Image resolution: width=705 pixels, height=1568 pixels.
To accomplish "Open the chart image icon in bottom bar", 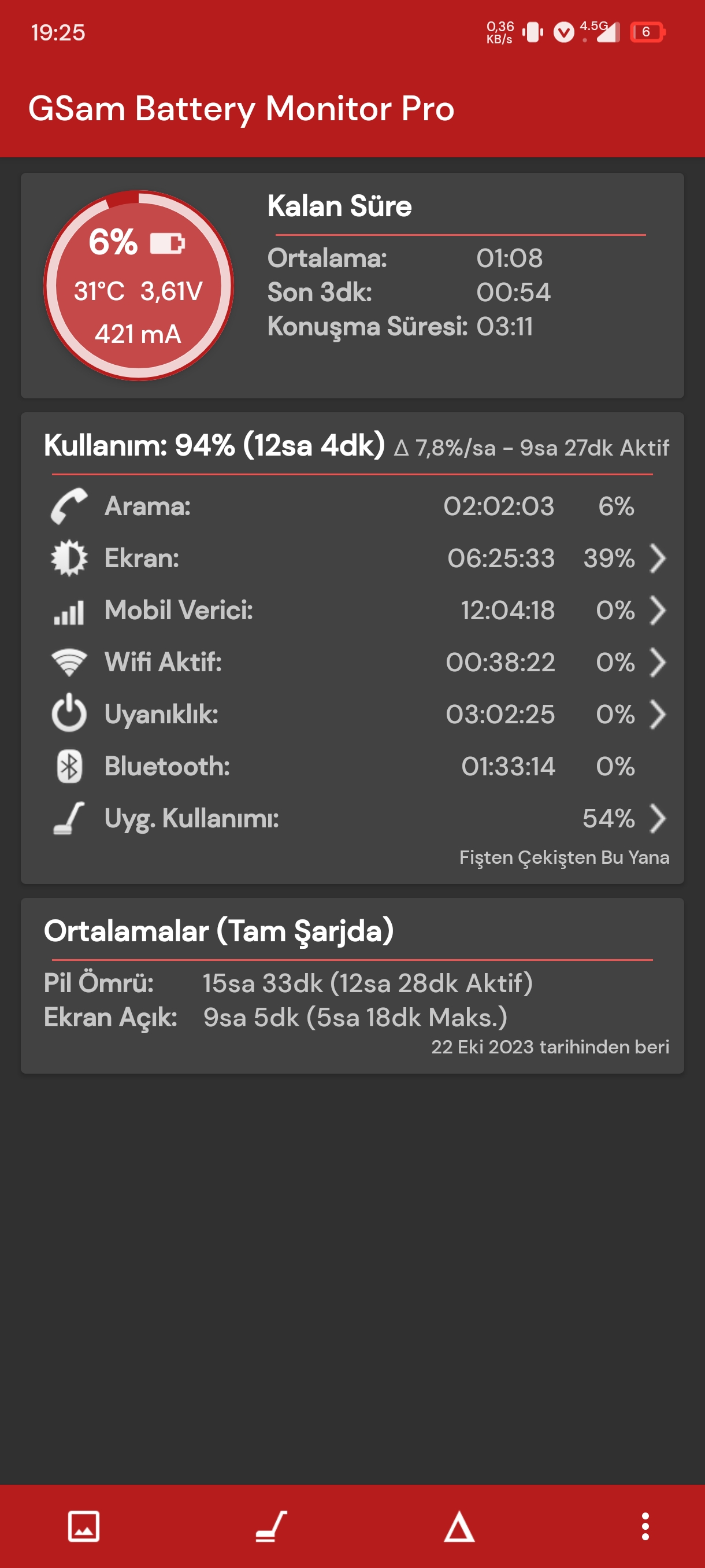I will 83,1526.
